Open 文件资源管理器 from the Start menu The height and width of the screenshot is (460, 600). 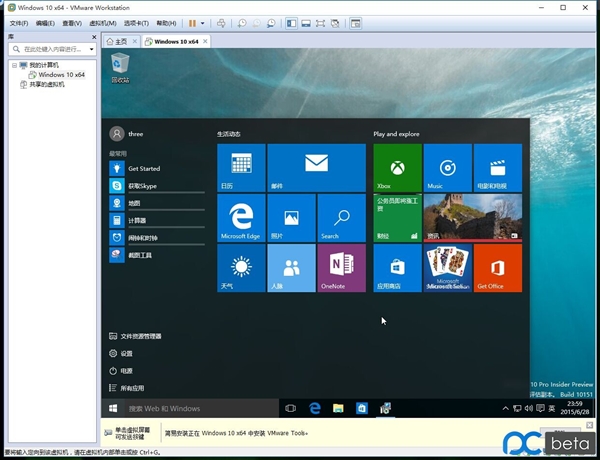coord(140,336)
